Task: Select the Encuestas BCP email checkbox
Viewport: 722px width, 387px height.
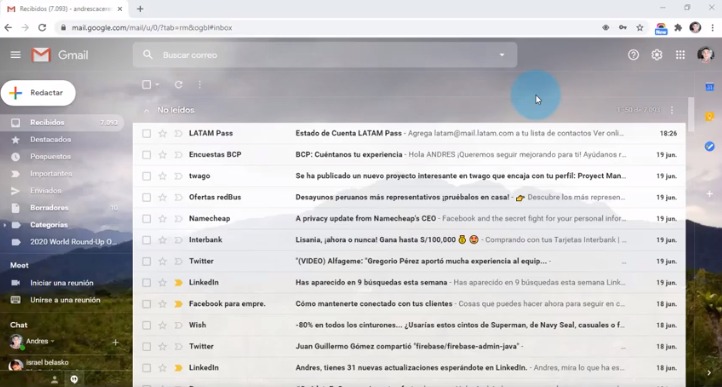Action: click(x=146, y=155)
